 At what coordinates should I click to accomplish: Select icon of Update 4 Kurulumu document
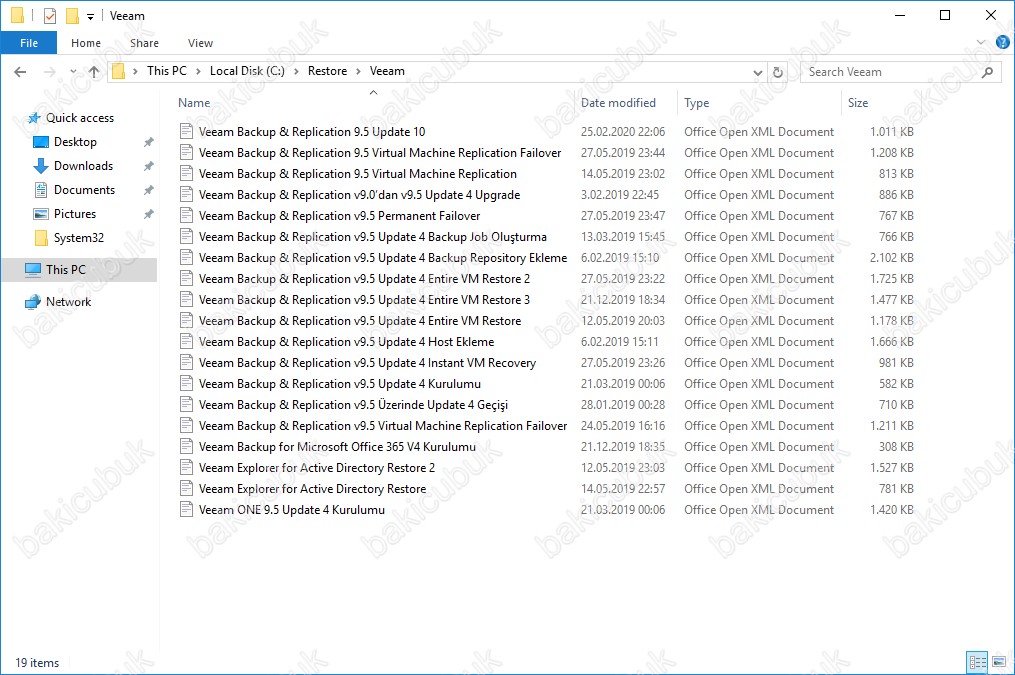(186, 384)
